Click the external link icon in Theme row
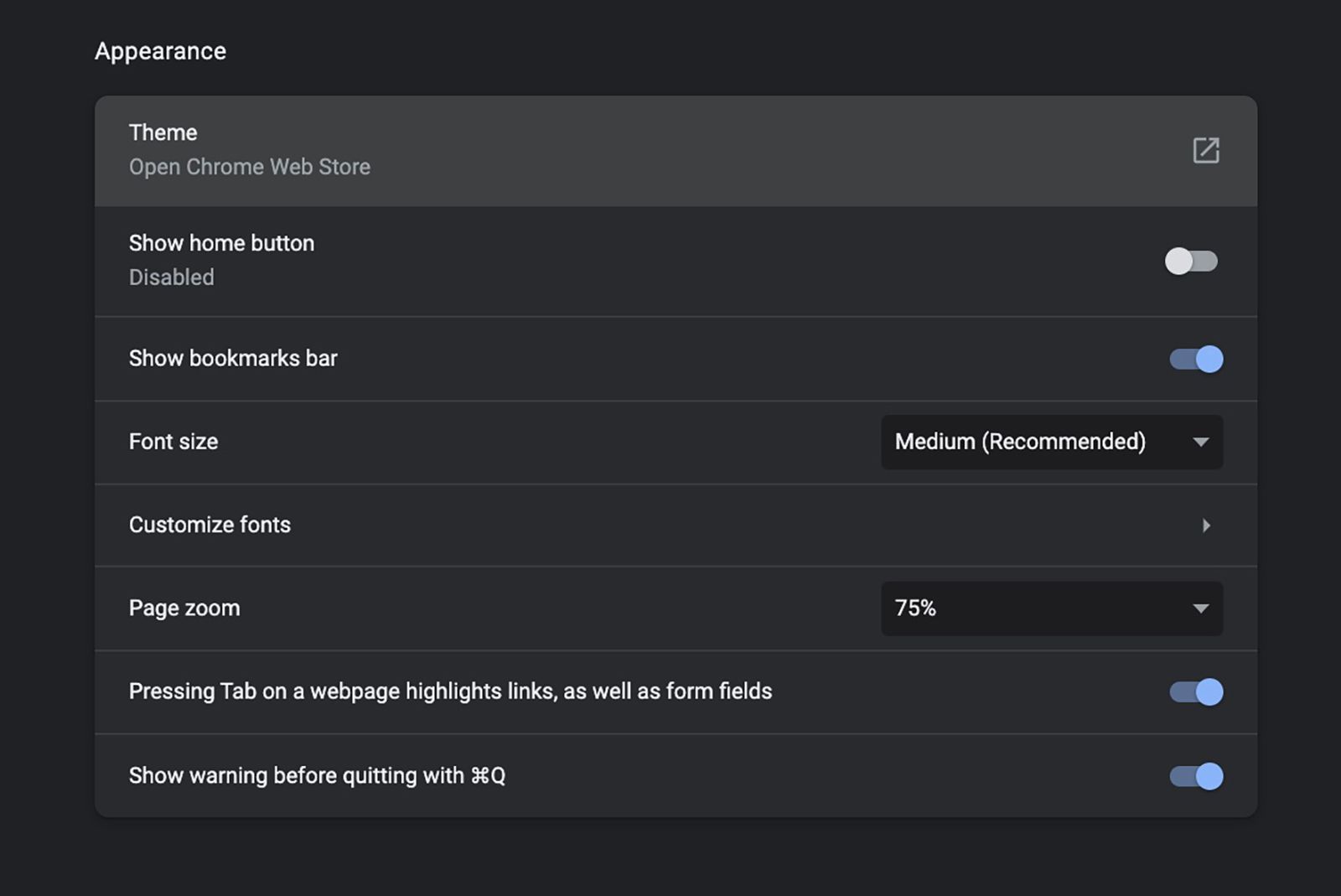Screen dimensions: 1341x896 point(1205,151)
